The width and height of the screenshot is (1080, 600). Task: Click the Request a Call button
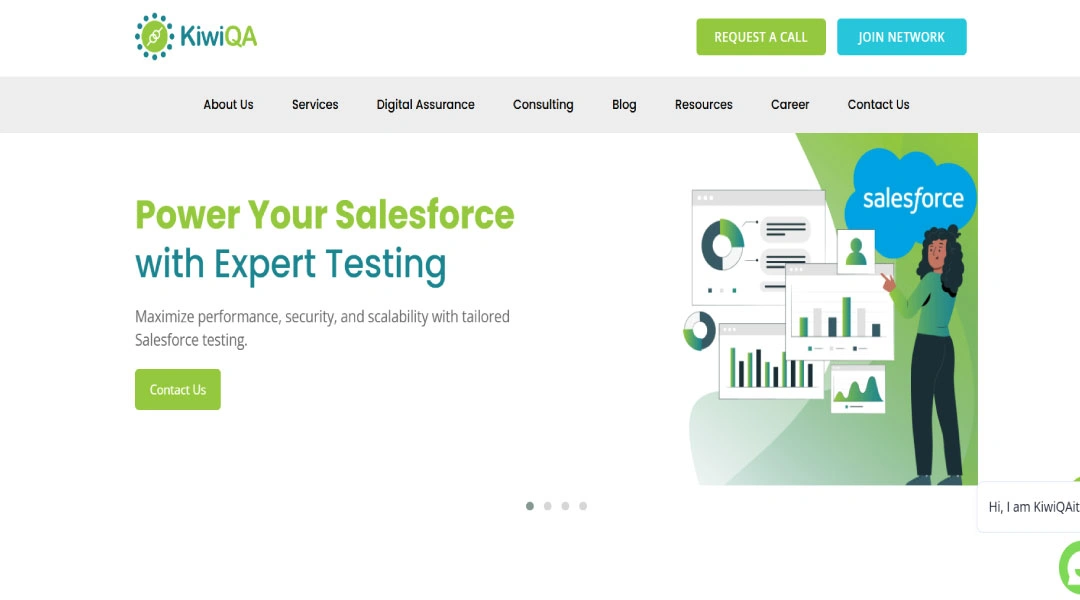pos(760,37)
